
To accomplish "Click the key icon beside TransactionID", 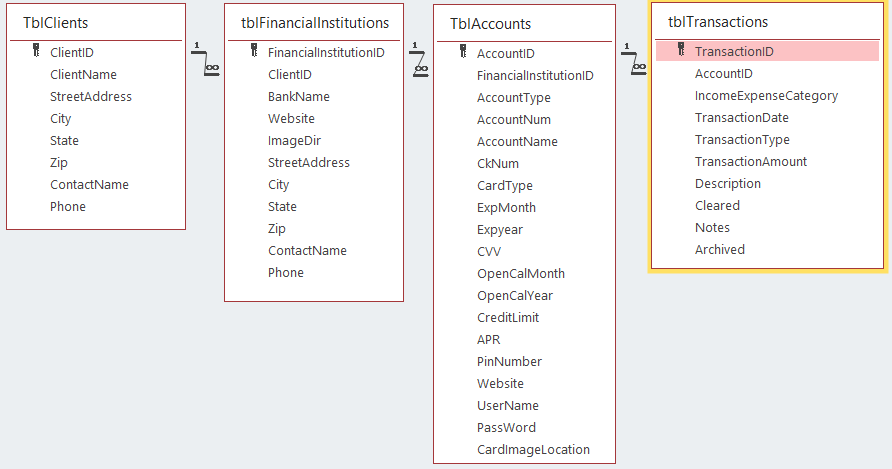I will click(681, 50).
